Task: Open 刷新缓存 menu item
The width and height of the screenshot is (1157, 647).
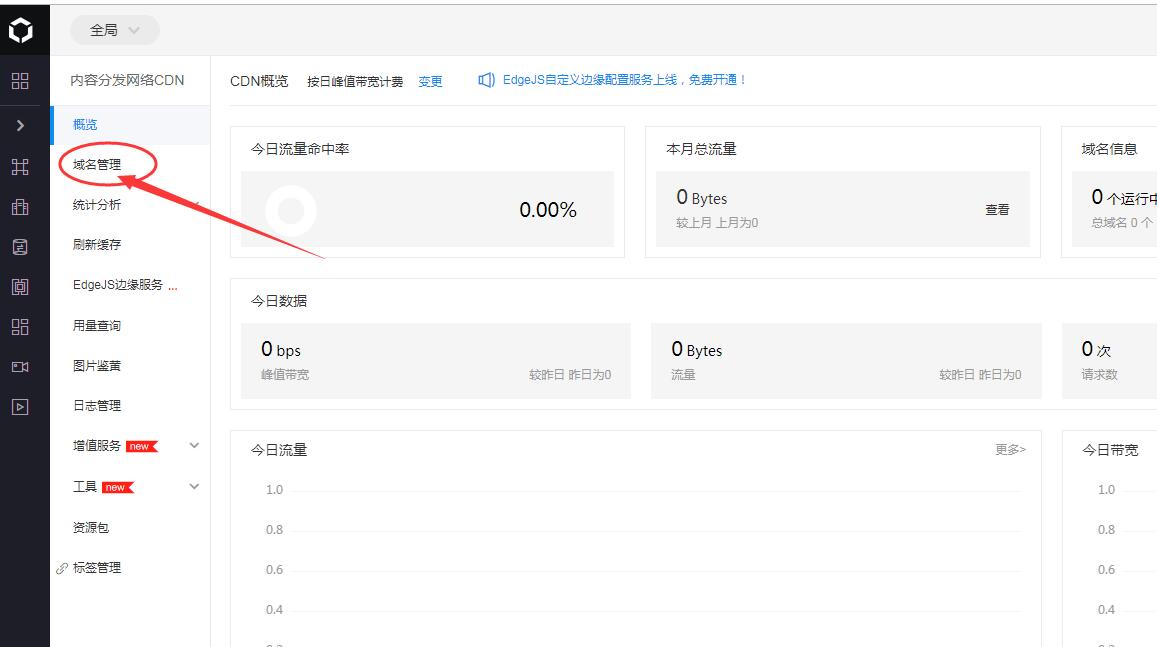Action: (x=97, y=244)
